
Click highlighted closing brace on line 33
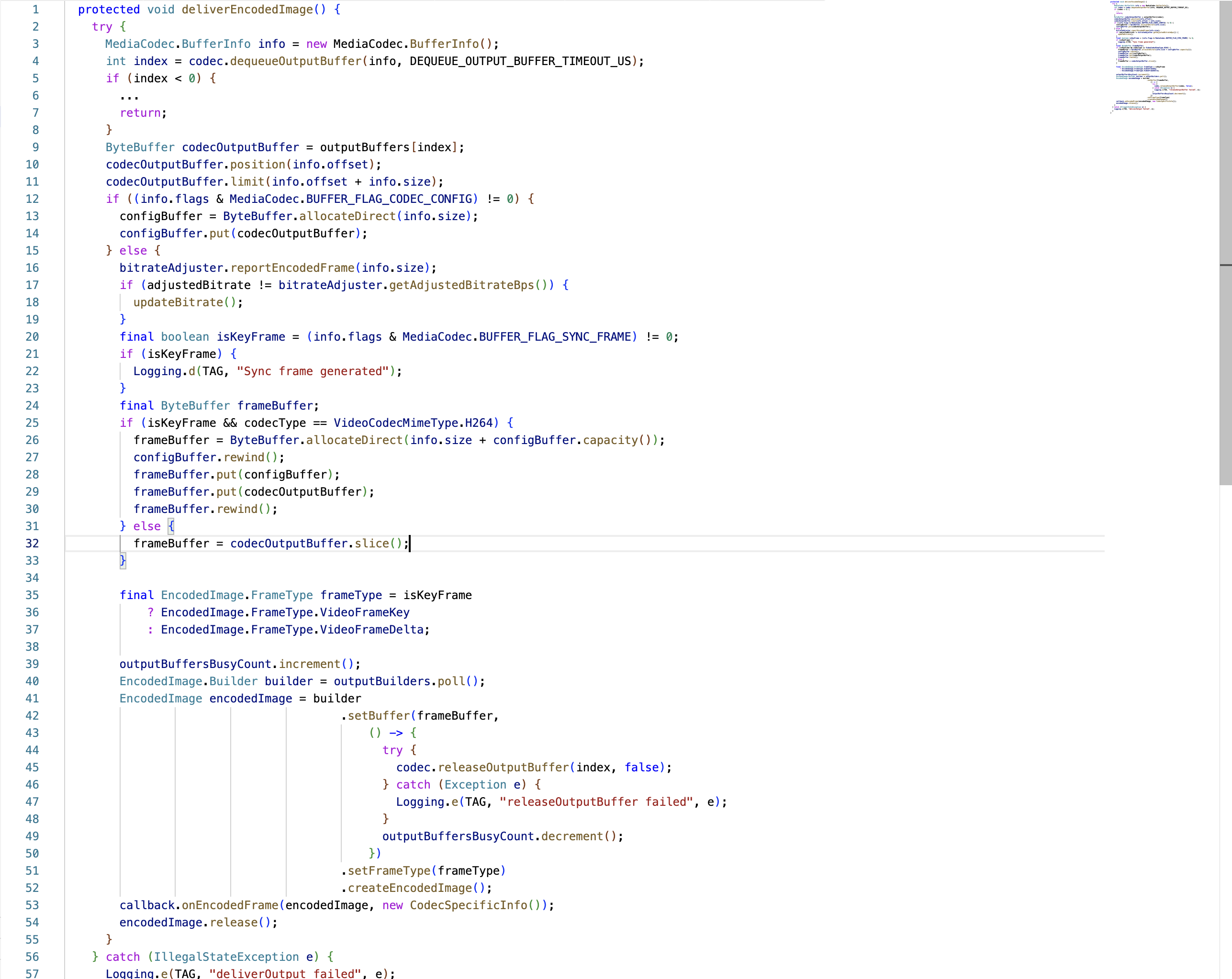[123, 561]
